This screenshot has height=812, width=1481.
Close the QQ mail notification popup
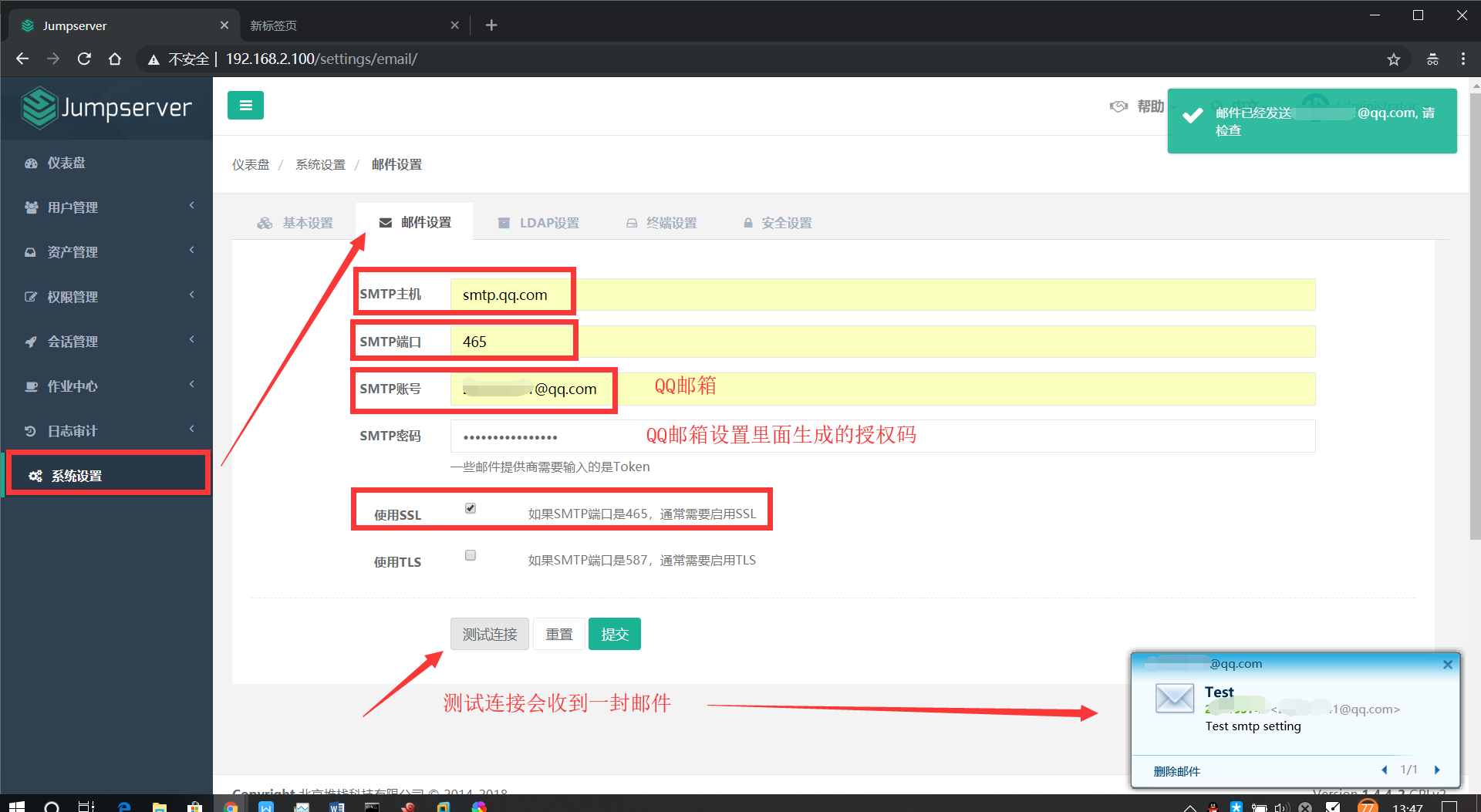1448,664
